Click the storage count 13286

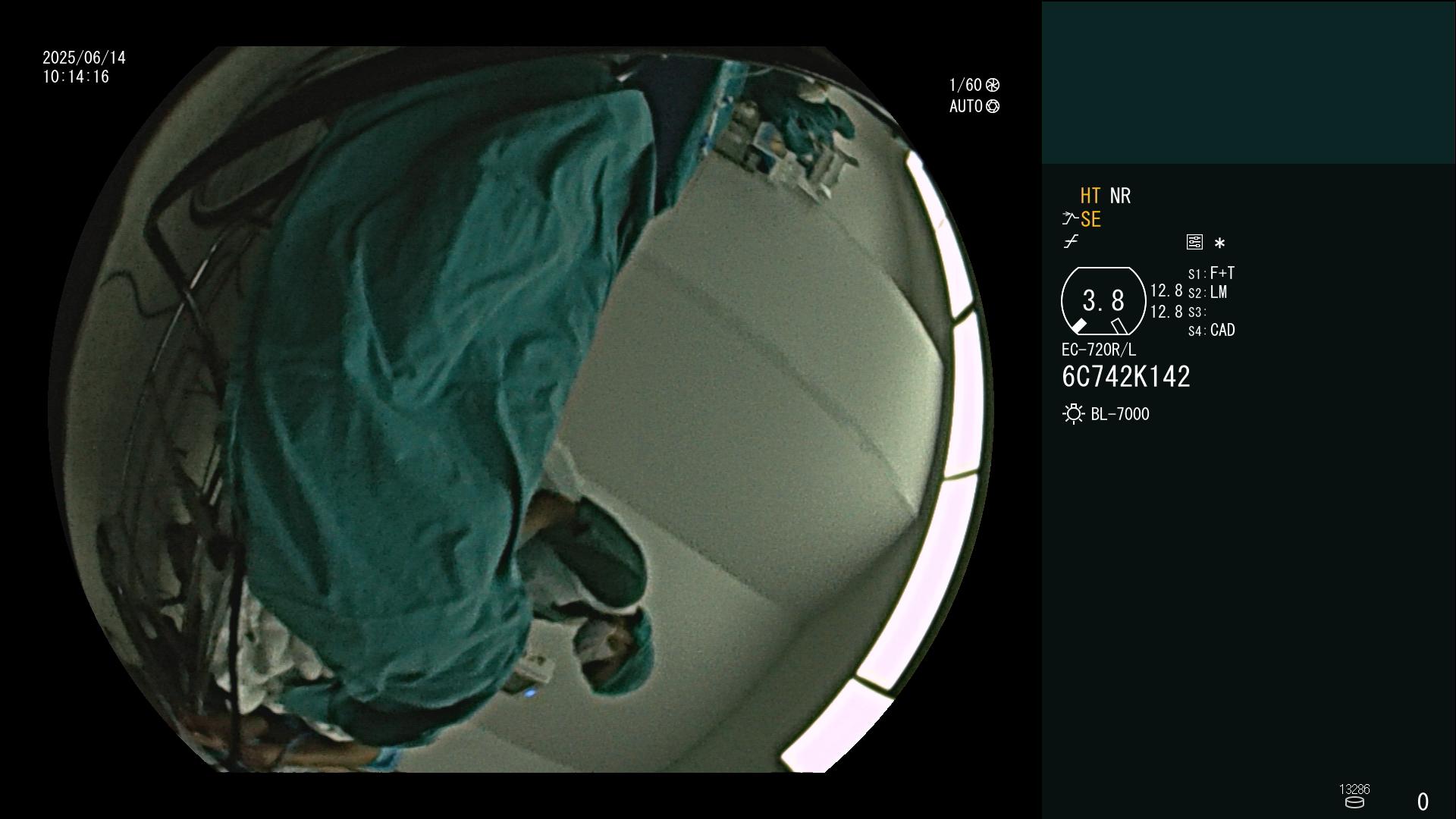tap(1354, 789)
